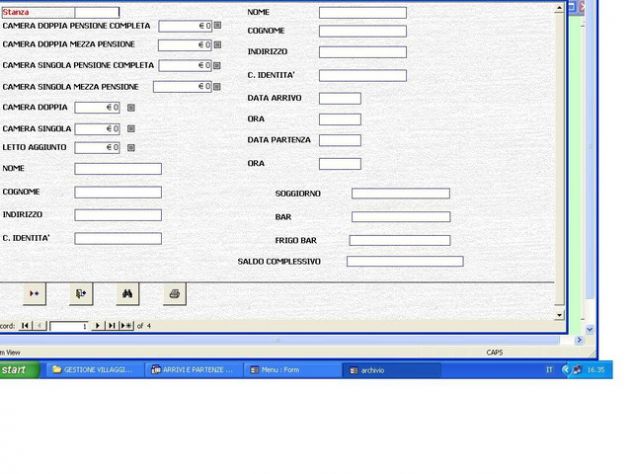Click the FRIGO BAR amount field
Image resolution: width=632 pixels, height=474 pixels.
tap(400, 241)
